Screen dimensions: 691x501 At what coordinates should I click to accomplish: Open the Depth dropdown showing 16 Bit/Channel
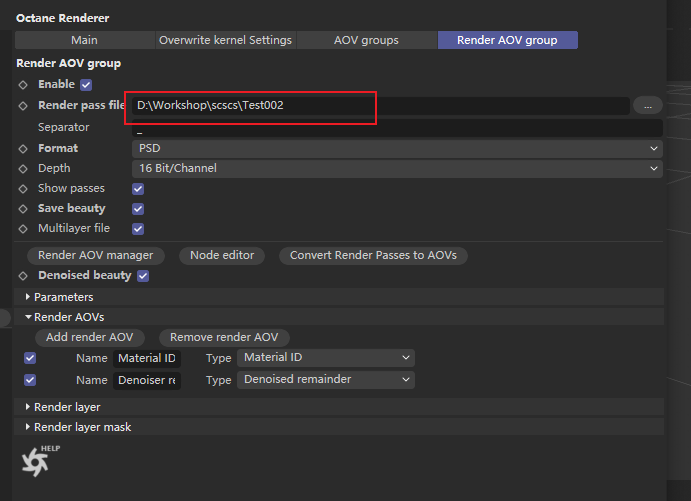(397, 168)
